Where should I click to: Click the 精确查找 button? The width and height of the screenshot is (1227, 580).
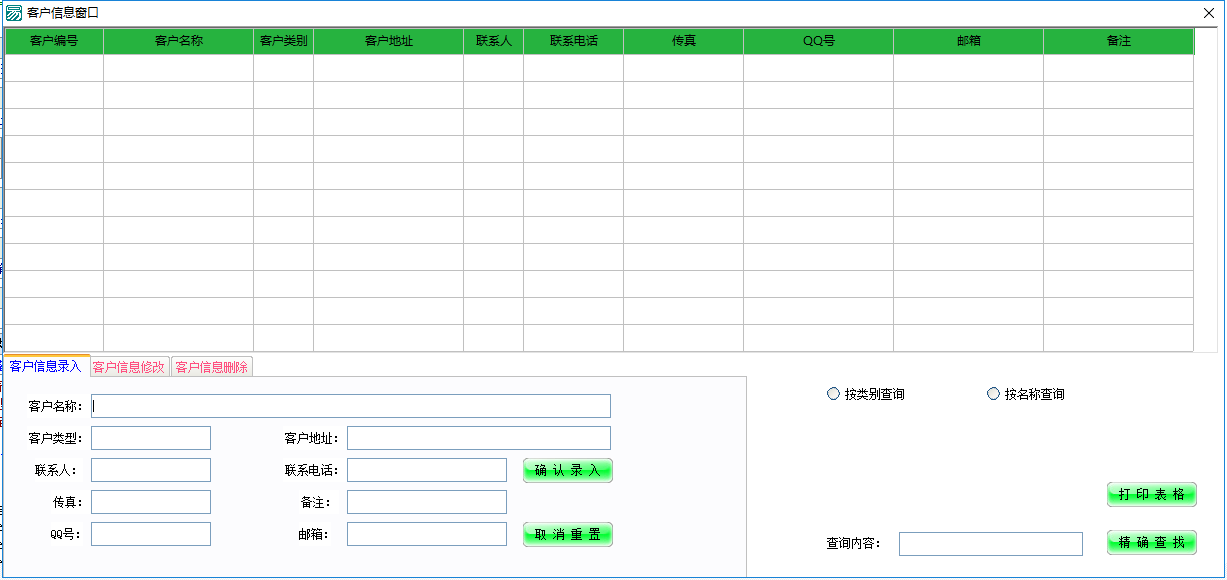[x=1152, y=542]
